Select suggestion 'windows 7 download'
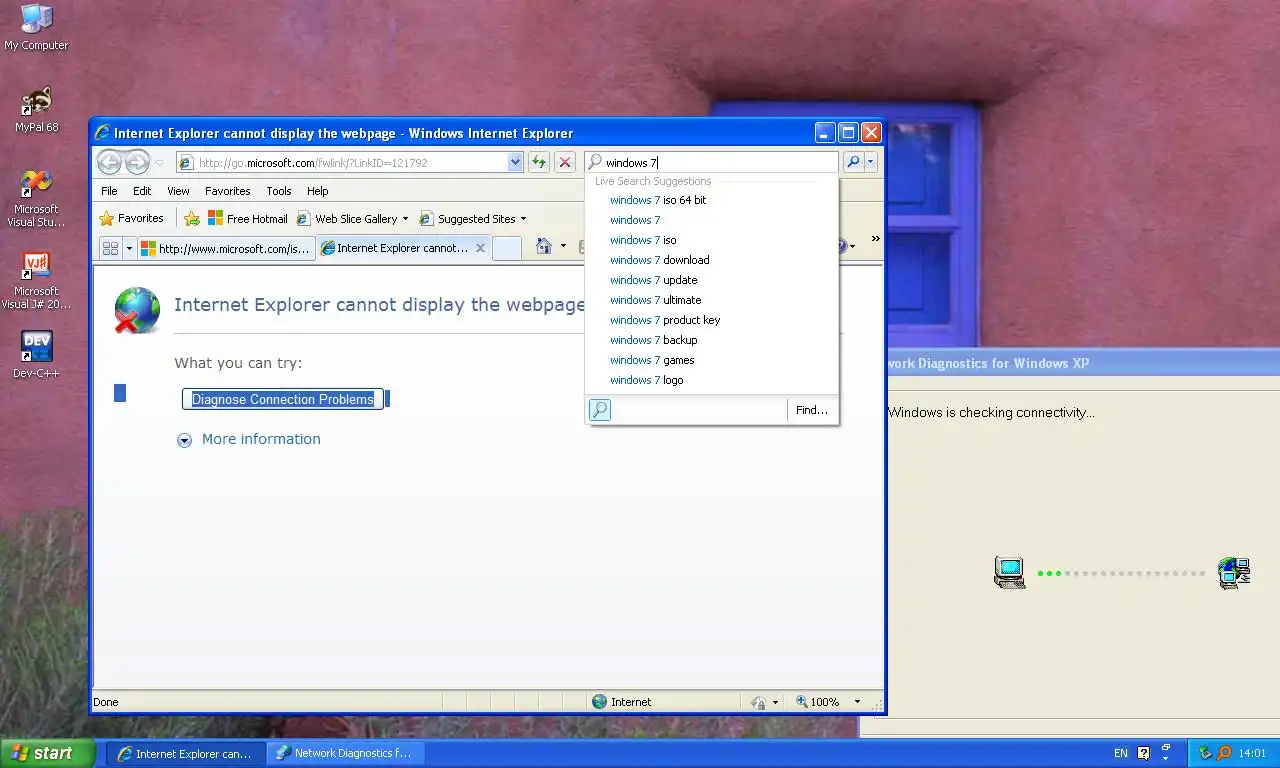1280x768 pixels. point(711,260)
